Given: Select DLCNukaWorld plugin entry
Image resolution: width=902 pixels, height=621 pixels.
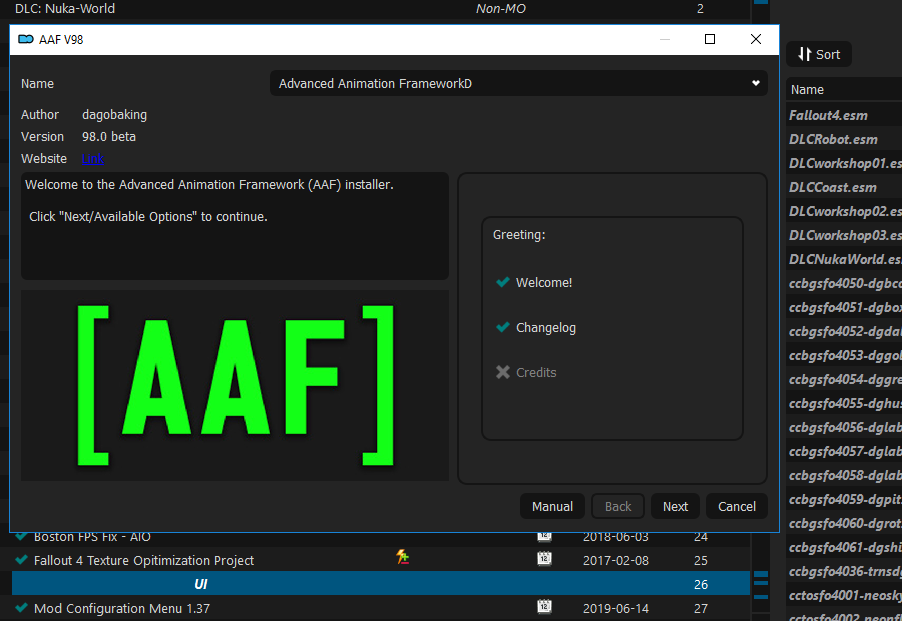Looking at the screenshot, I should click(x=844, y=259).
